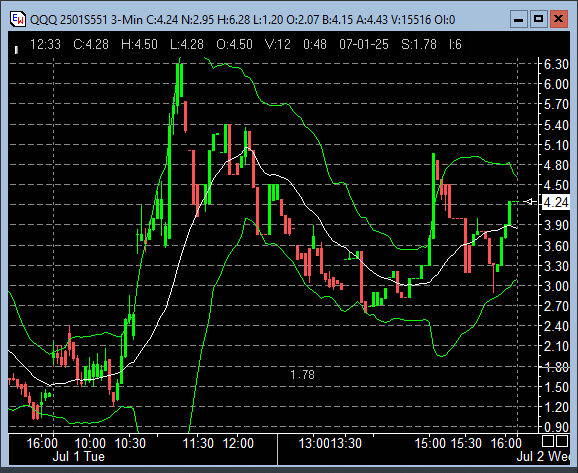Click the S:1.78 readout in data line
Image resolution: width=578 pixels, height=473 pixels.
pyautogui.click(x=419, y=45)
